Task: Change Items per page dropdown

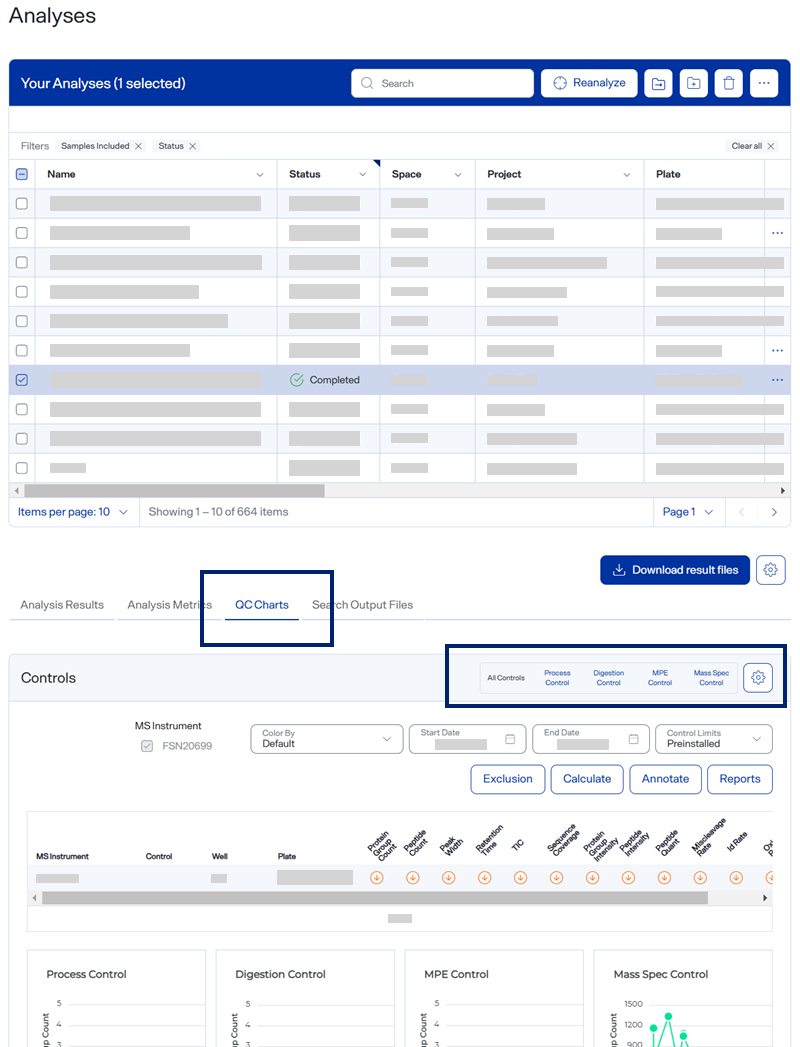Action: (x=73, y=512)
